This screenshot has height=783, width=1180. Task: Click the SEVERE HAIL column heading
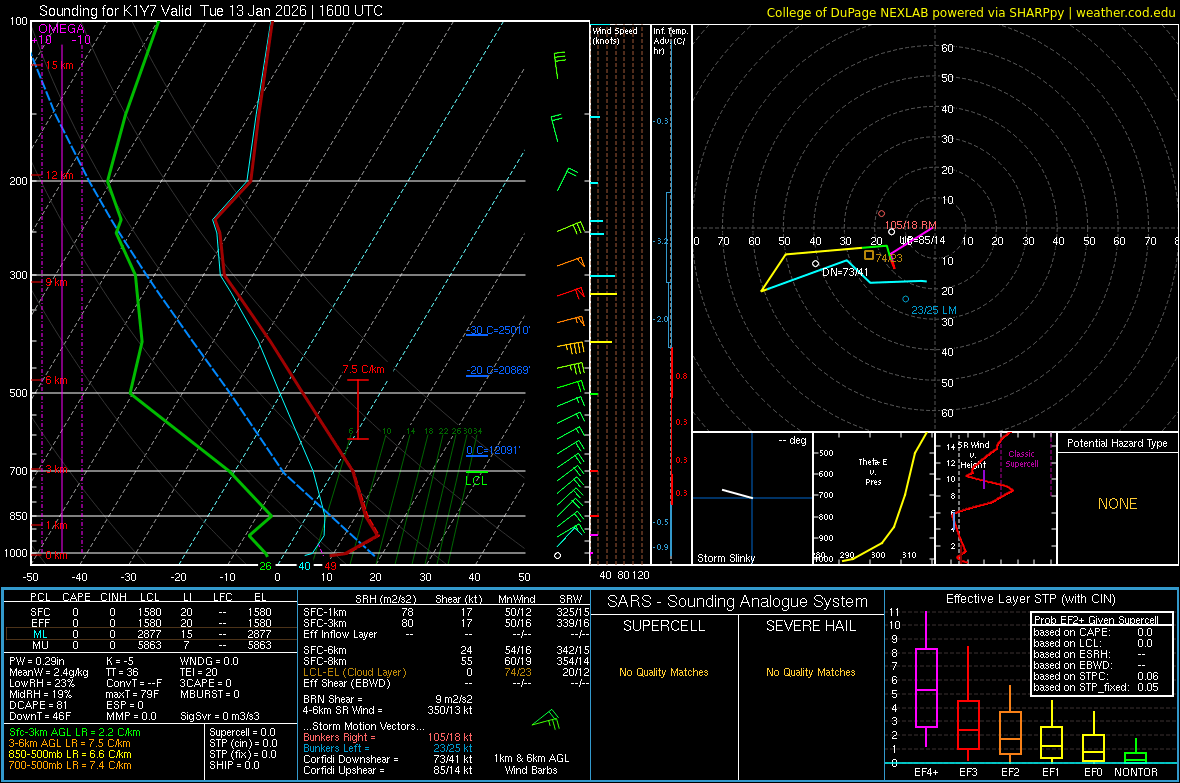coord(810,626)
